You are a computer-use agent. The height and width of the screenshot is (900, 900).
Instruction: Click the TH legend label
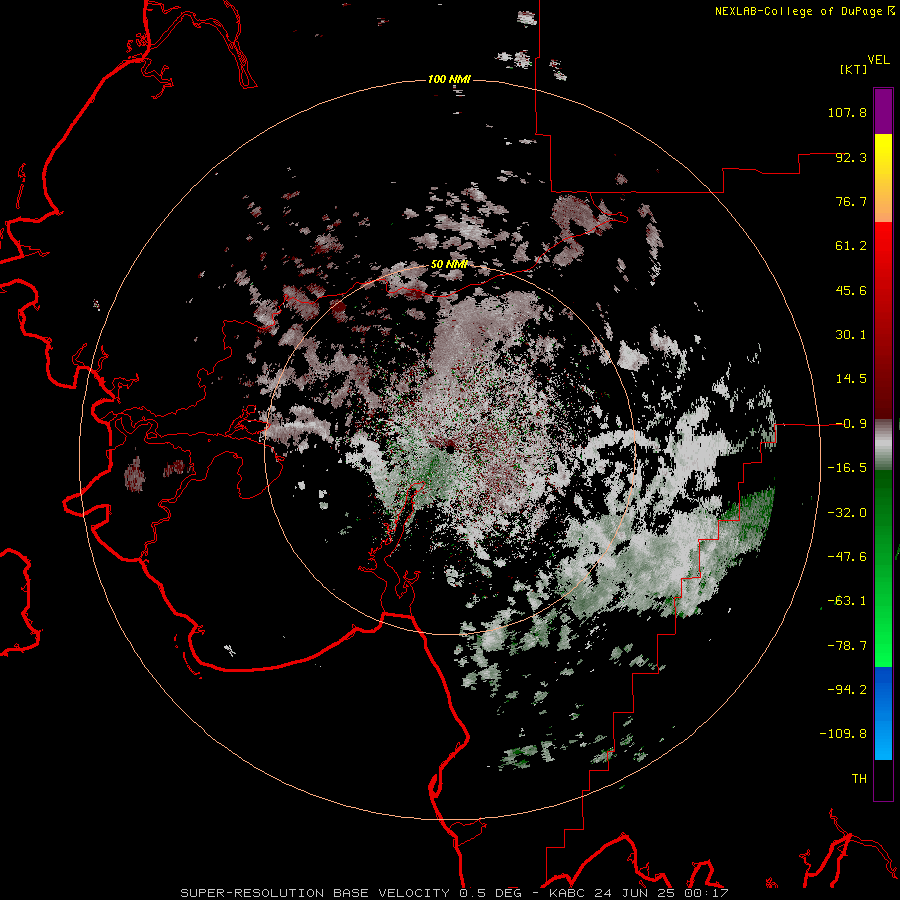(859, 779)
